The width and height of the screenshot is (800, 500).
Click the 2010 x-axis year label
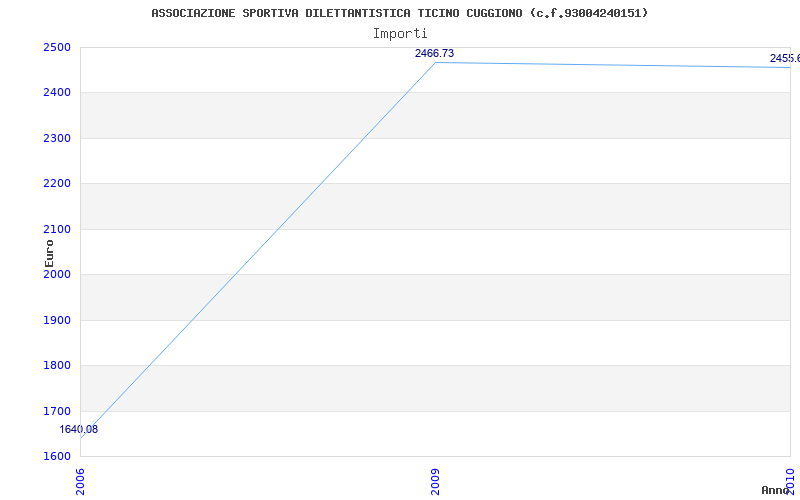(x=790, y=482)
